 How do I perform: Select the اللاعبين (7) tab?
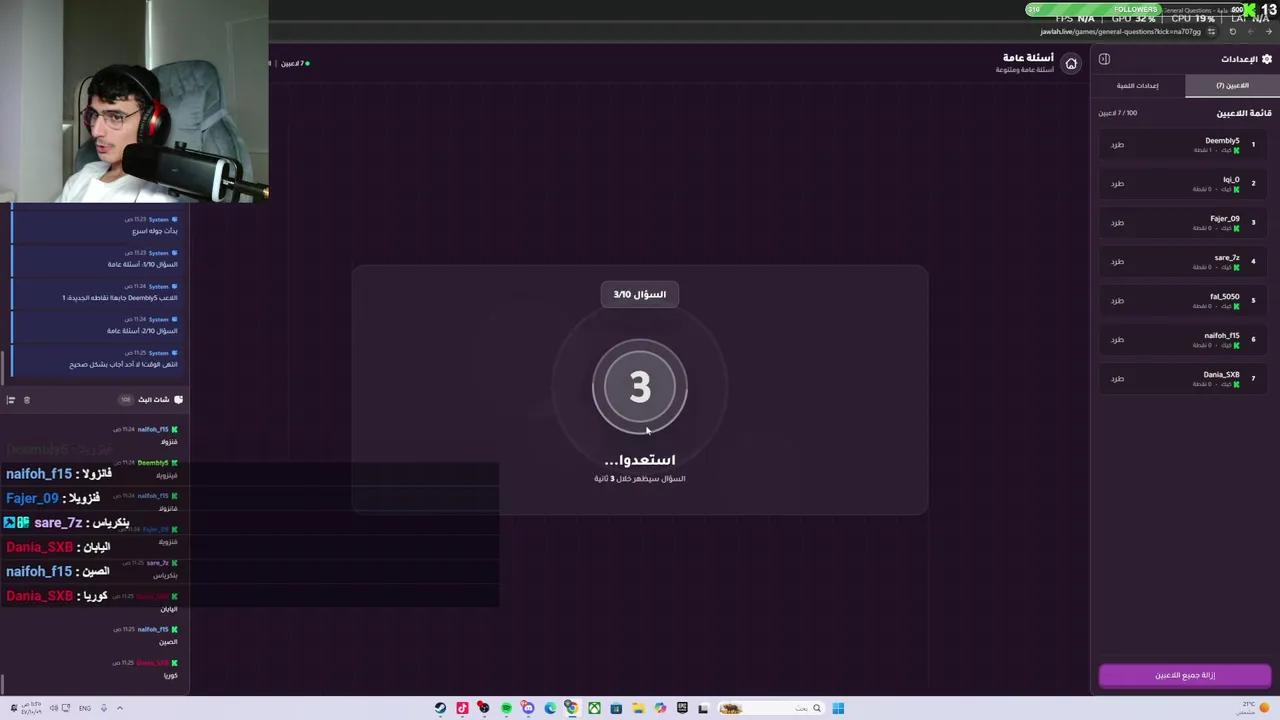coord(1232,86)
